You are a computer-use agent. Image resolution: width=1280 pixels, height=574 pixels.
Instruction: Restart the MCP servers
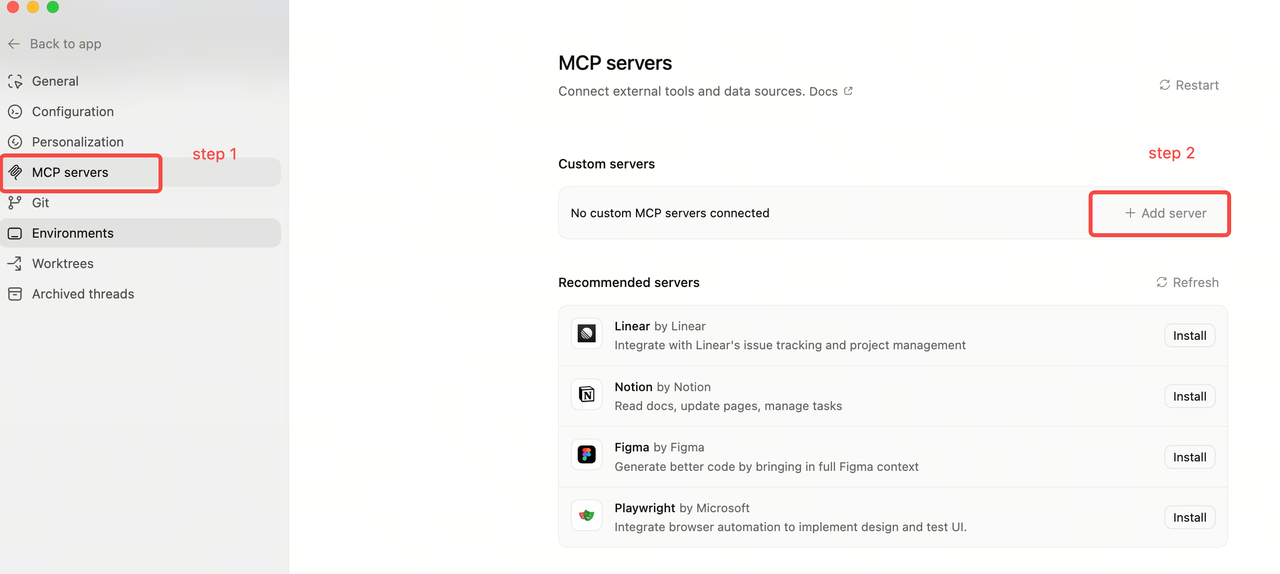tap(1189, 85)
